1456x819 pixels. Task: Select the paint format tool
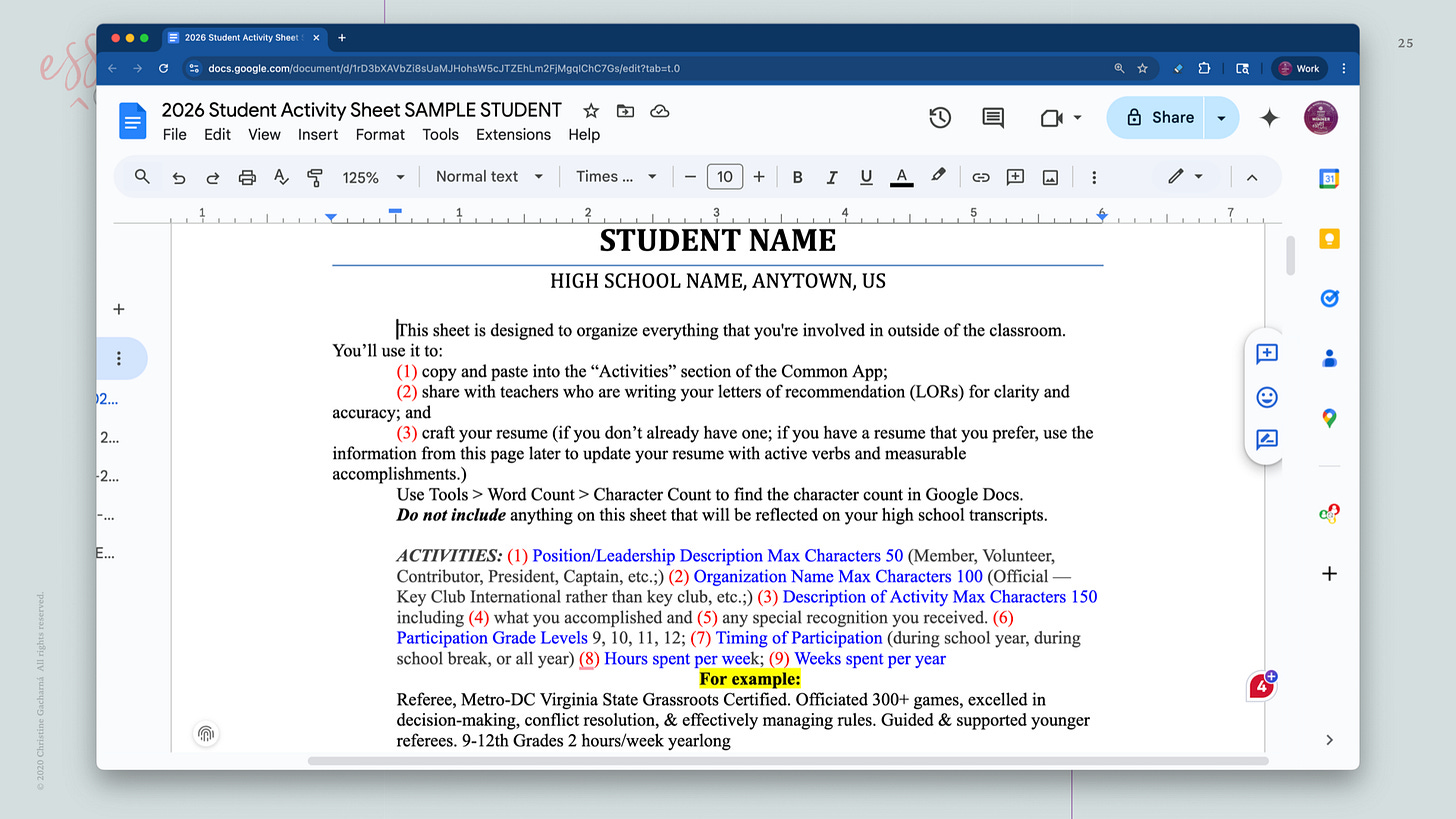pos(315,177)
